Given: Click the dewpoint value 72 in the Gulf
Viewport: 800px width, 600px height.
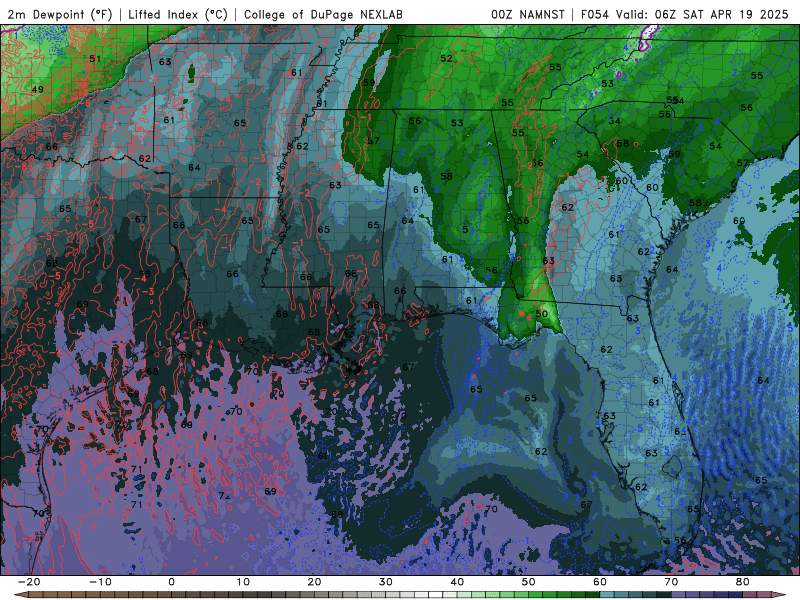Looking at the screenshot, I should (x=224, y=495).
